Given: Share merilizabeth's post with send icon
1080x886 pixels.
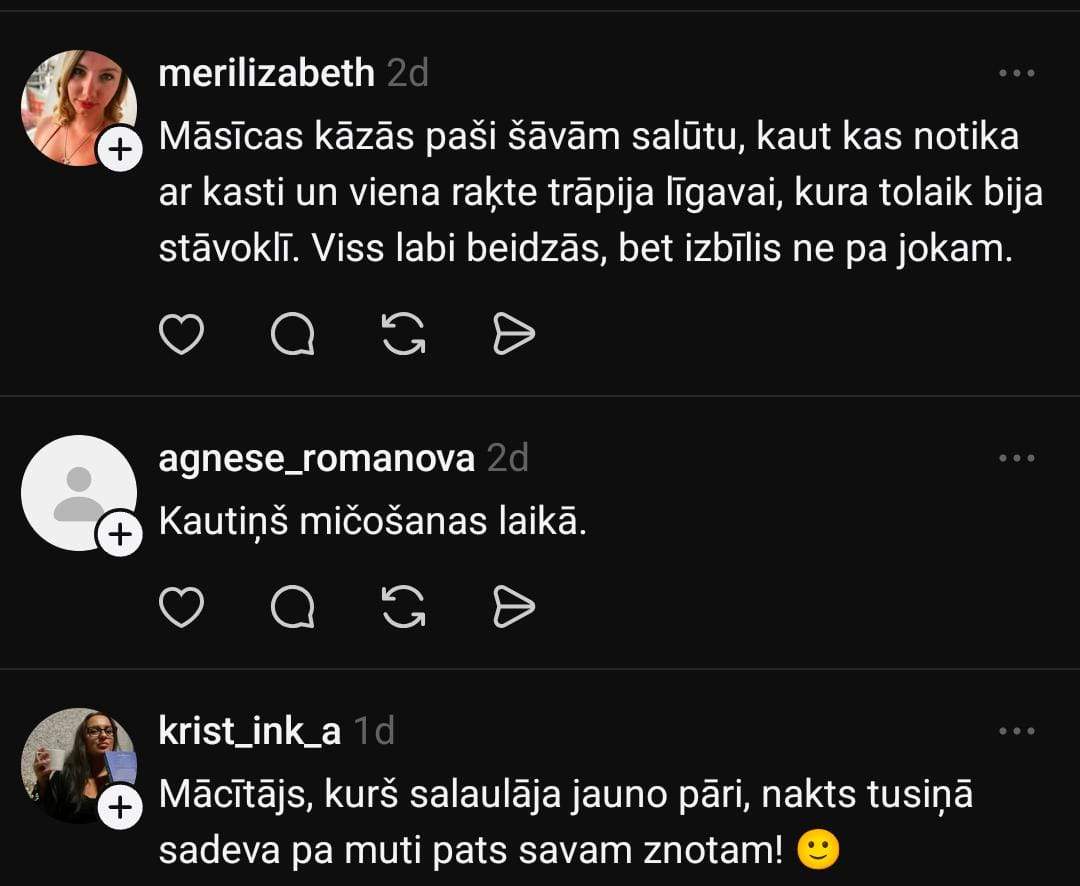Looking at the screenshot, I should 514,334.
